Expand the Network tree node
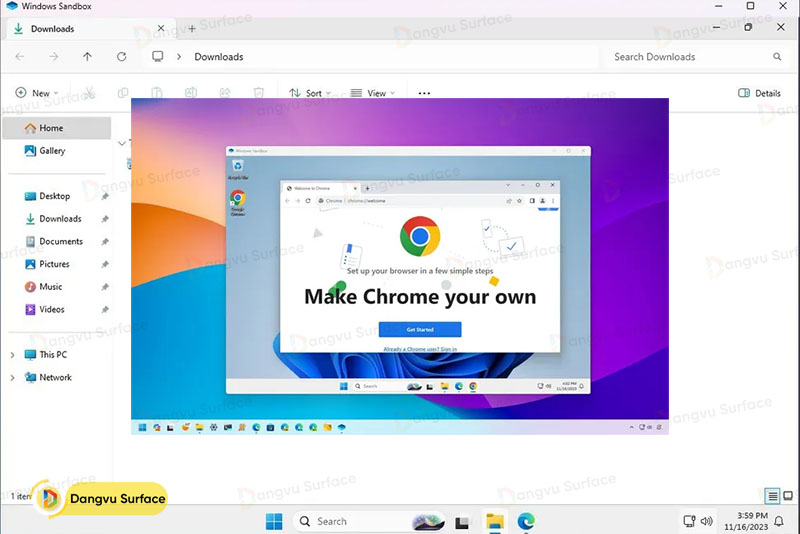The height and width of the screenshot is (534, 800). [12, 377]
